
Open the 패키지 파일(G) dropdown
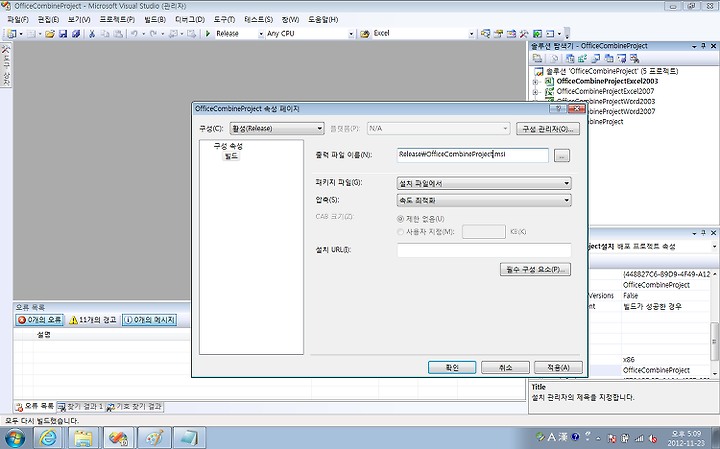point(484,183)
